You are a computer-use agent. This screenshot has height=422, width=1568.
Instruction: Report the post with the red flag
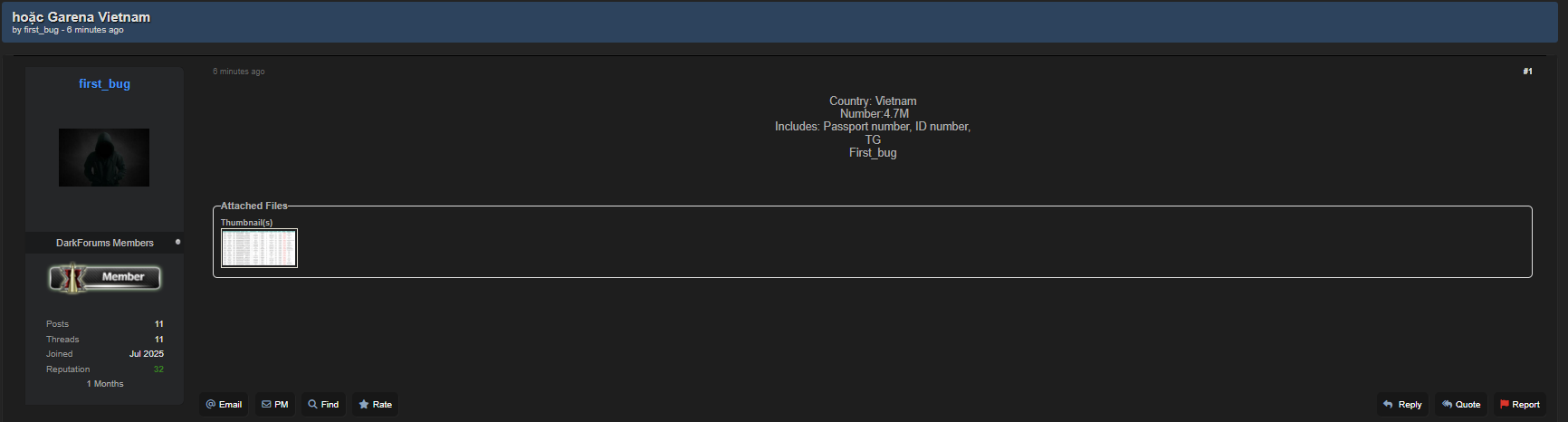tap(1519, 405)
